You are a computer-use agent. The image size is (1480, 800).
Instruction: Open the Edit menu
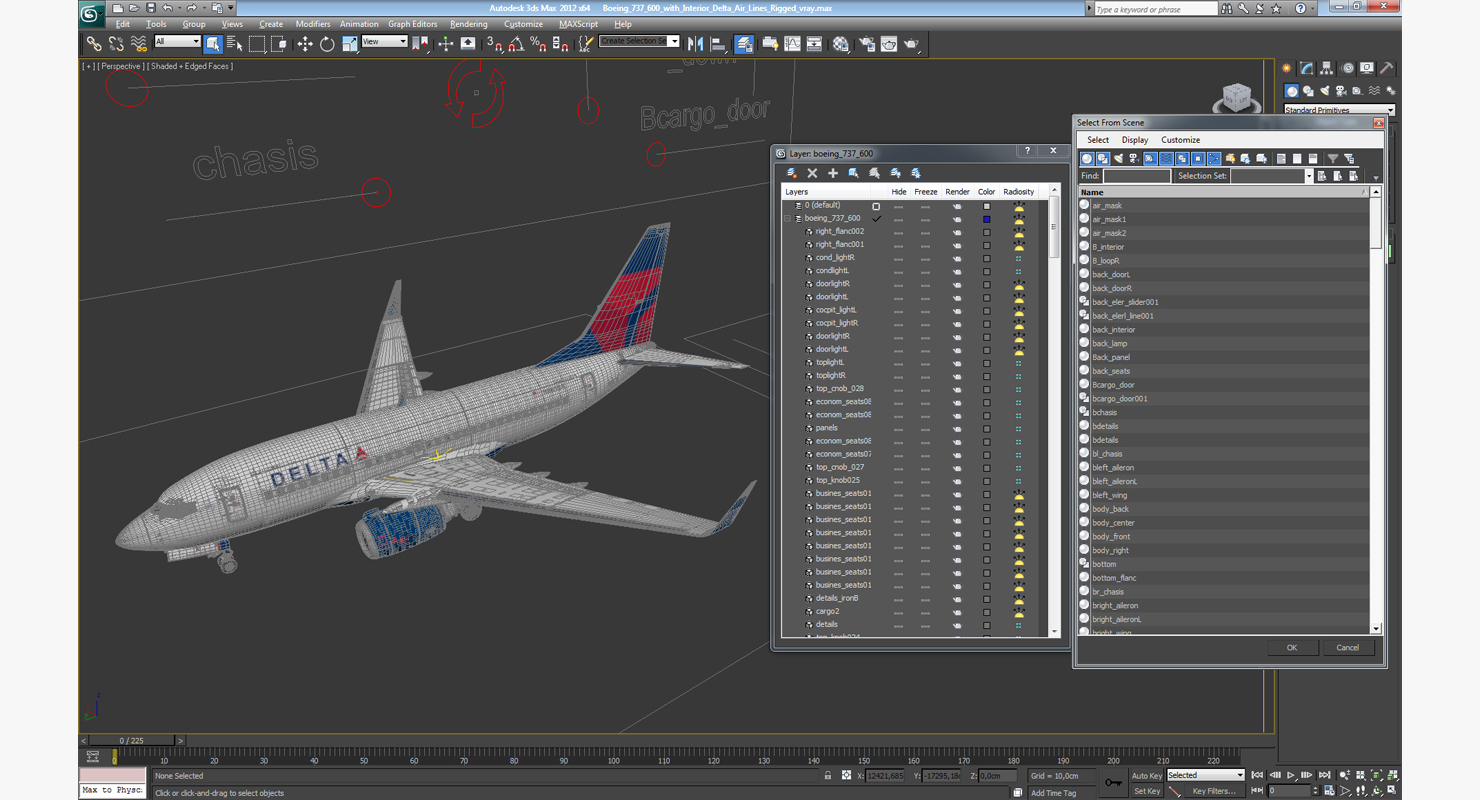123,24
